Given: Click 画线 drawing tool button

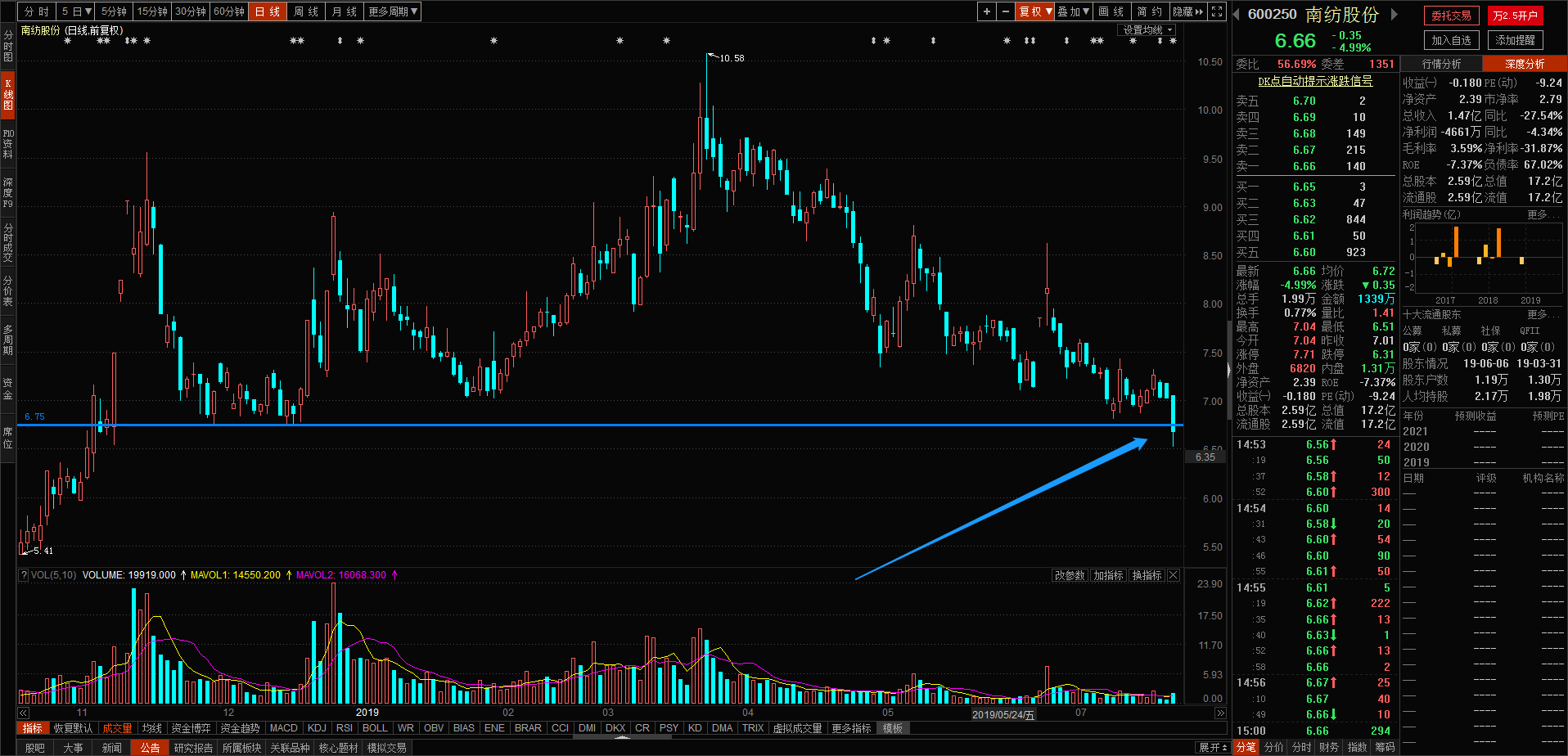Looking at the screenshot, I should [x=1111, y=11].
